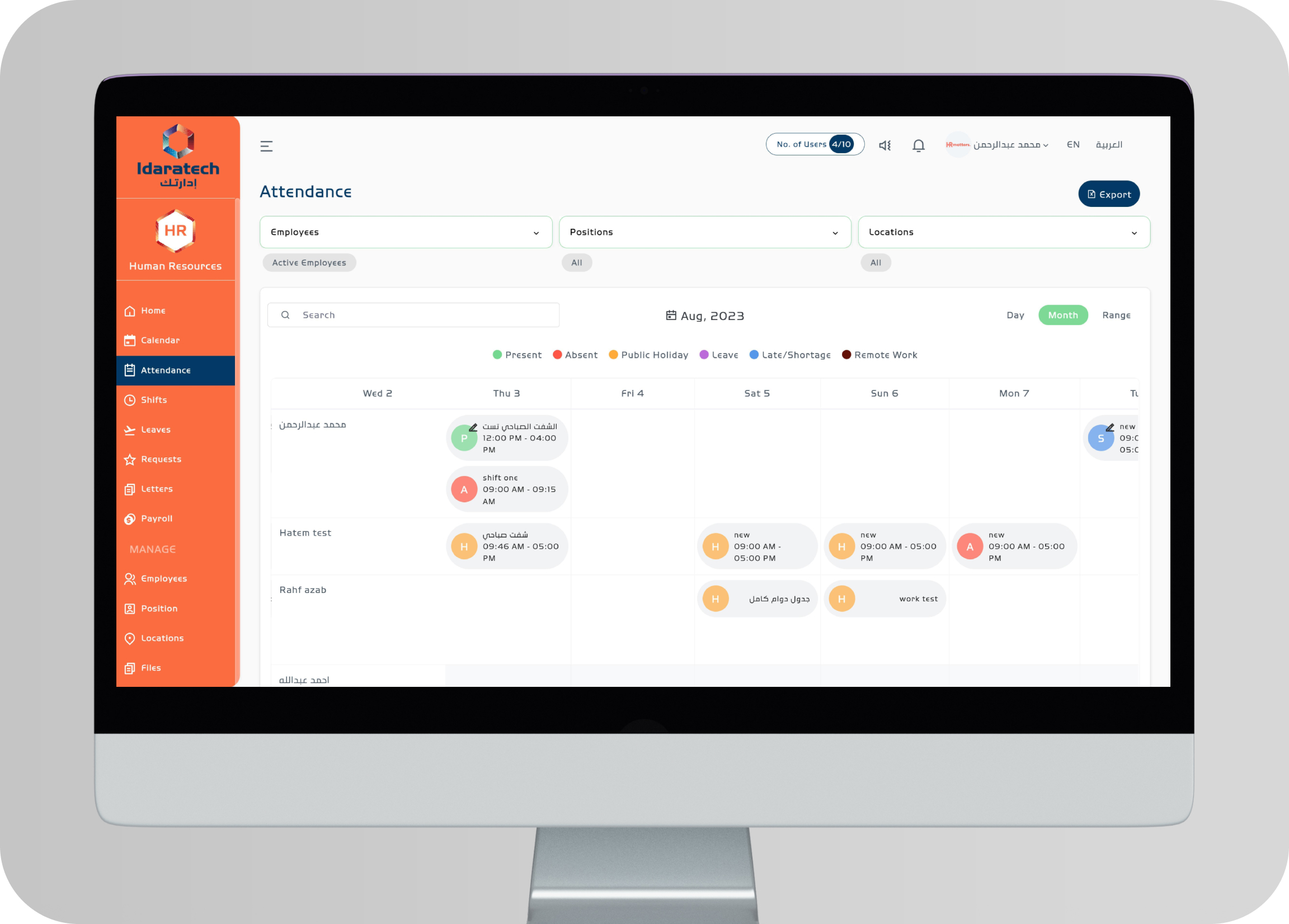Viewport: 1289px width, 924px height.
Task: Toggle the mute speaker icon
Action: pyautogui.click(x=884, y=145)
